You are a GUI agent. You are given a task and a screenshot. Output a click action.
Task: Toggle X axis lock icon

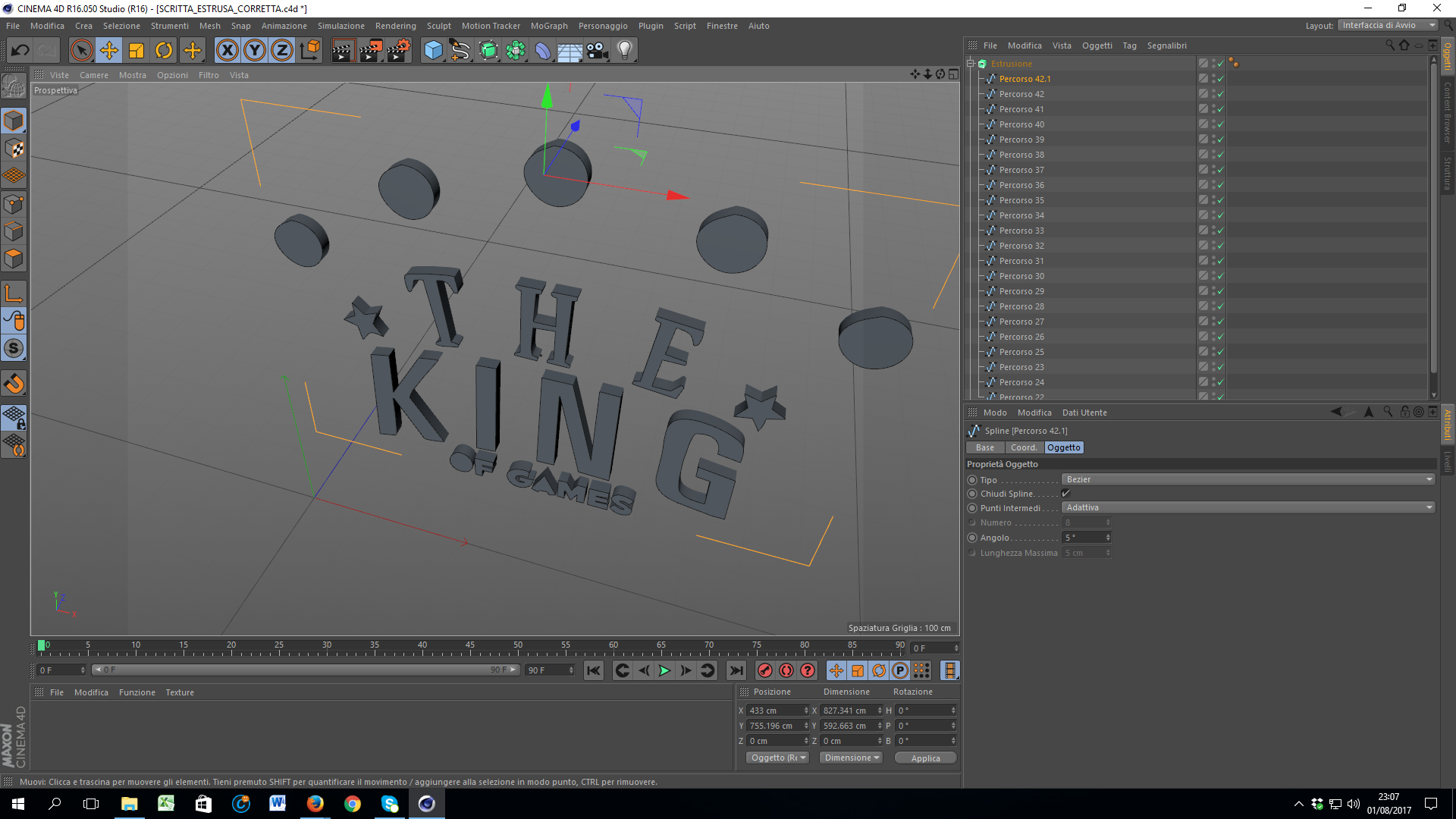(x=227, y=51)
